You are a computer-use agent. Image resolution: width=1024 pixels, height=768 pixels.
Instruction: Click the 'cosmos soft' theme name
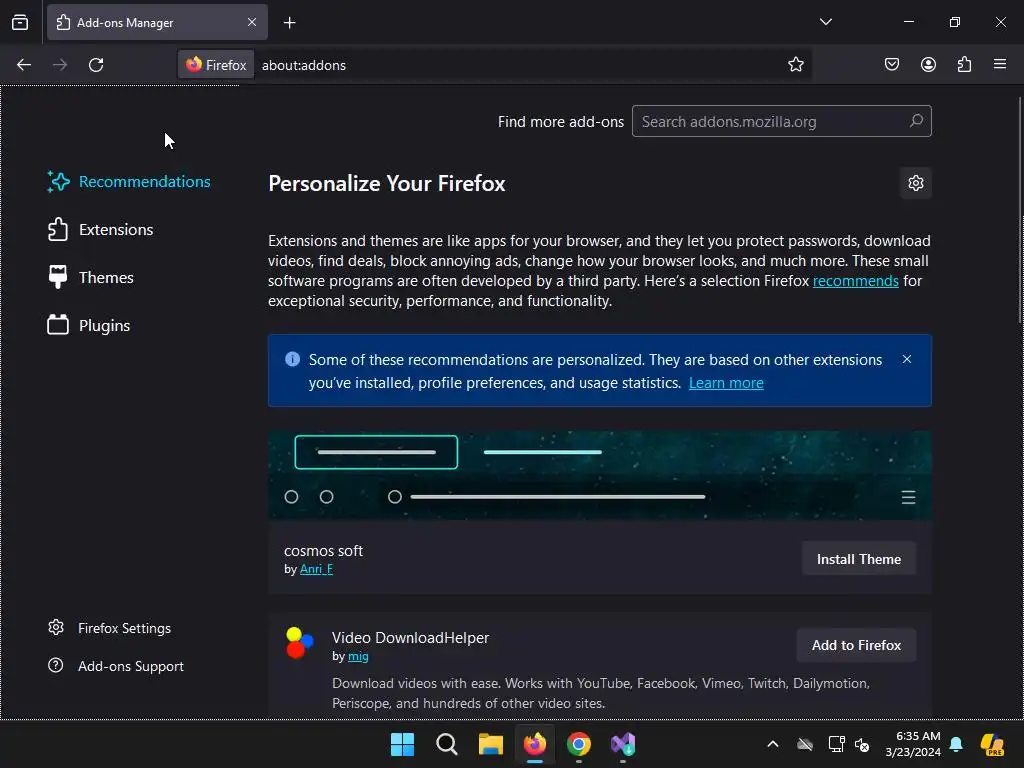(x=323, y=551)
